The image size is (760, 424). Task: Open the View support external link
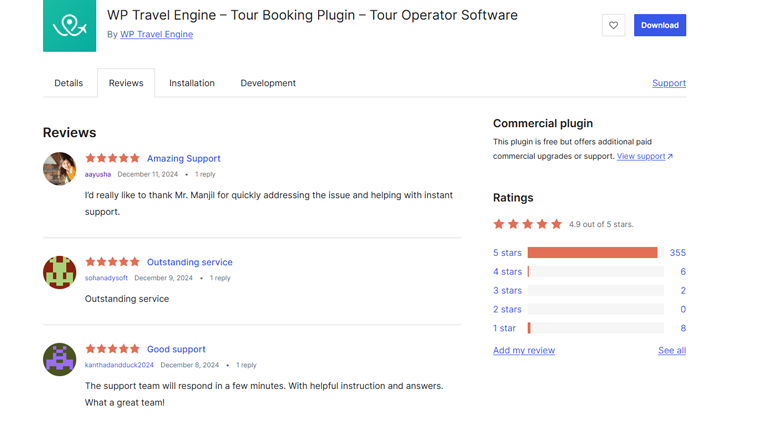(645, 156)
